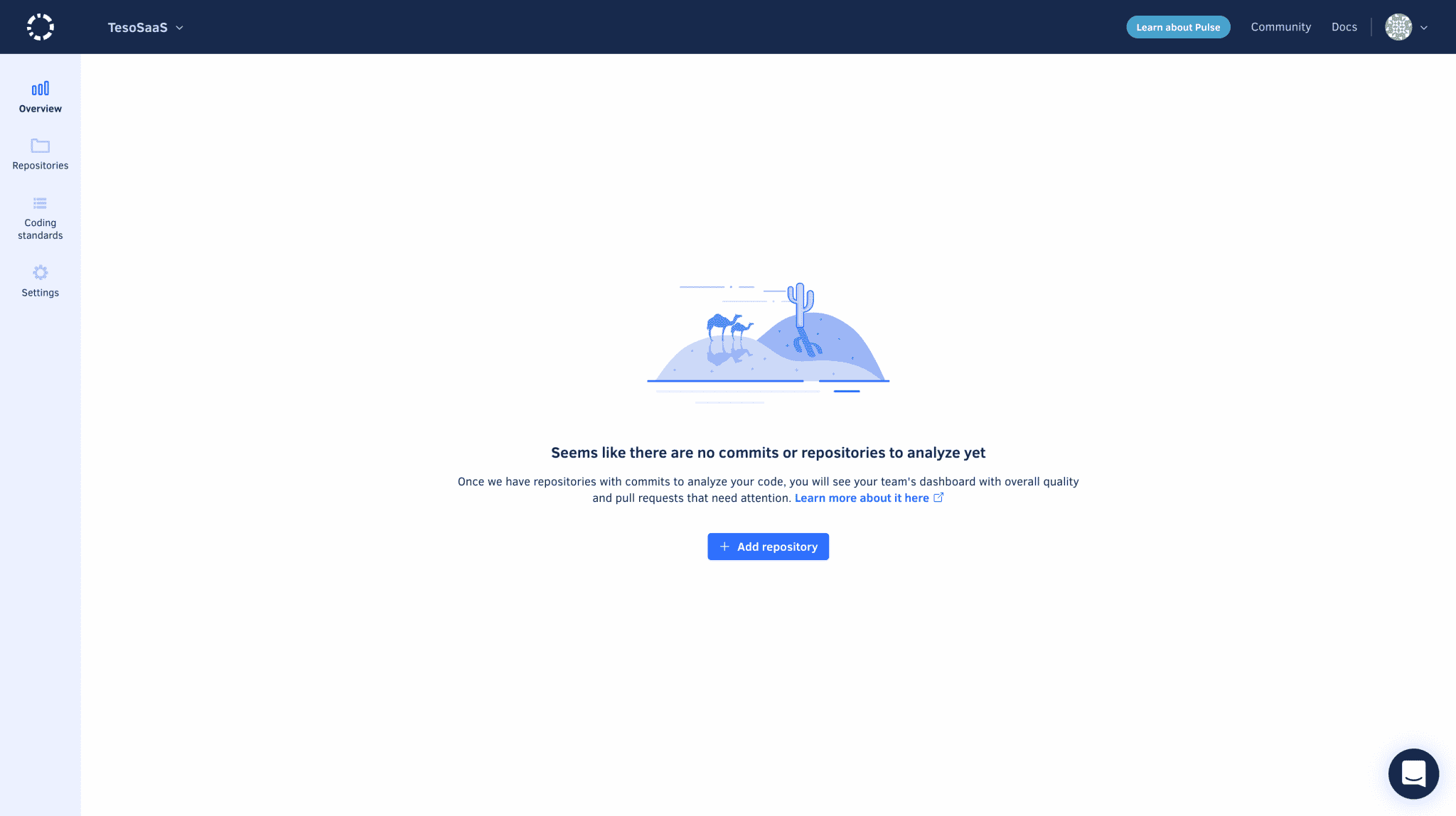Expand the TesoSaaS organization dropdown
Viewport: 1456px width, 816px height.
180,27
